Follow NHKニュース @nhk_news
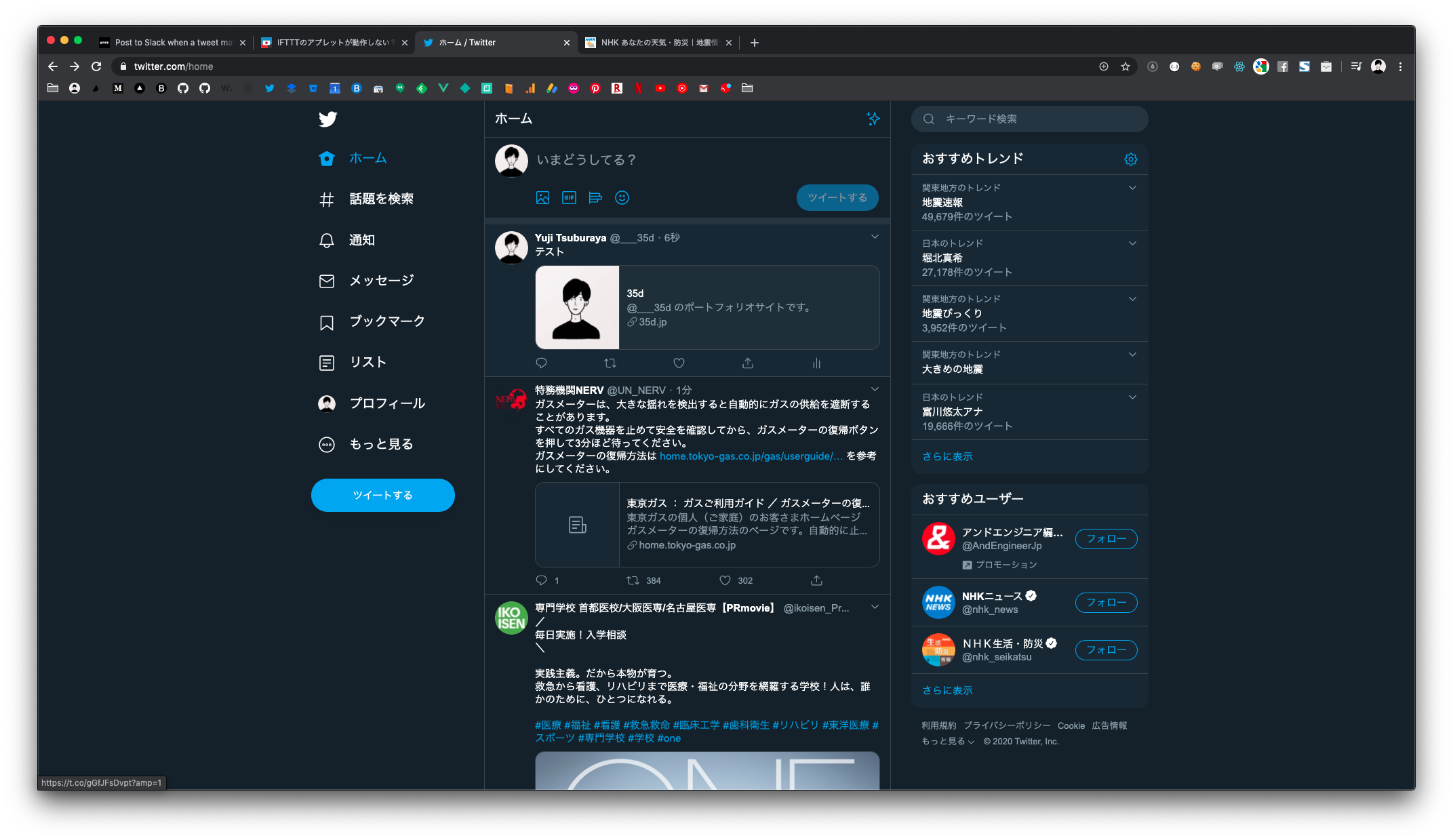 tap(1106, 603)
